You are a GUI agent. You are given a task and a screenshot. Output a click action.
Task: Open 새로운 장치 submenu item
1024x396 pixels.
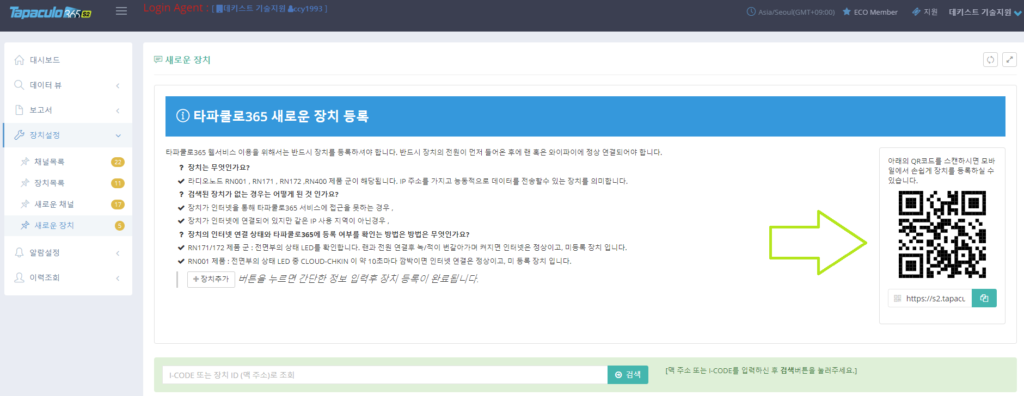[68, 225]
